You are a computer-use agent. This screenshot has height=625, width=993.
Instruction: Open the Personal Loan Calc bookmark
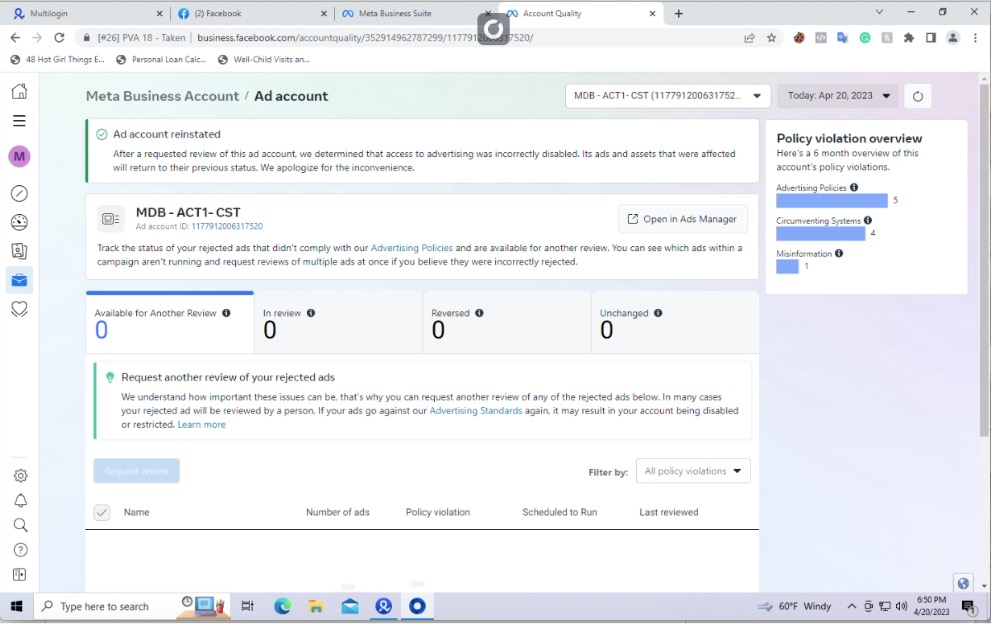[162, 60]
